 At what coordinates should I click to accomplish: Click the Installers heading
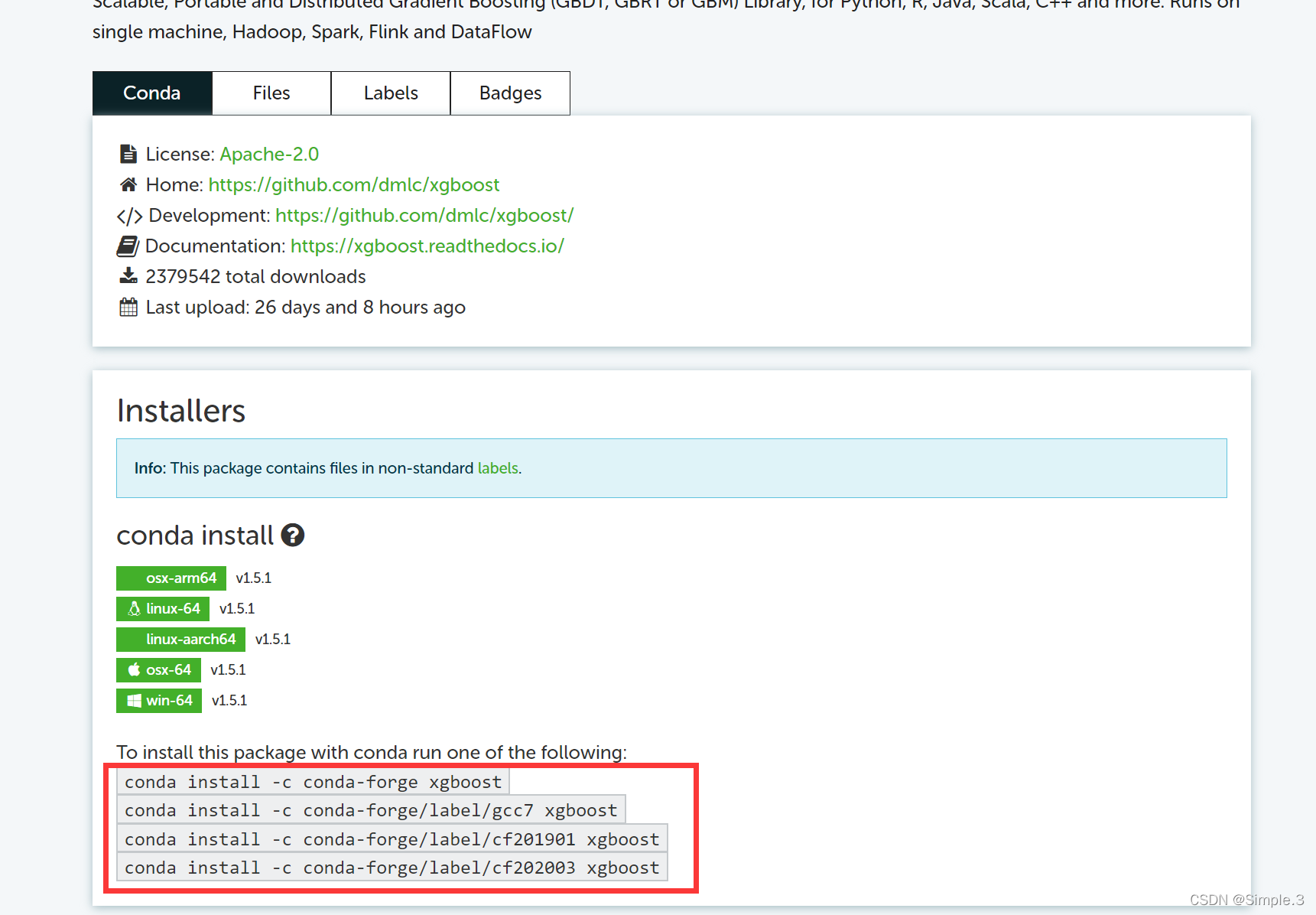(181, 411)
